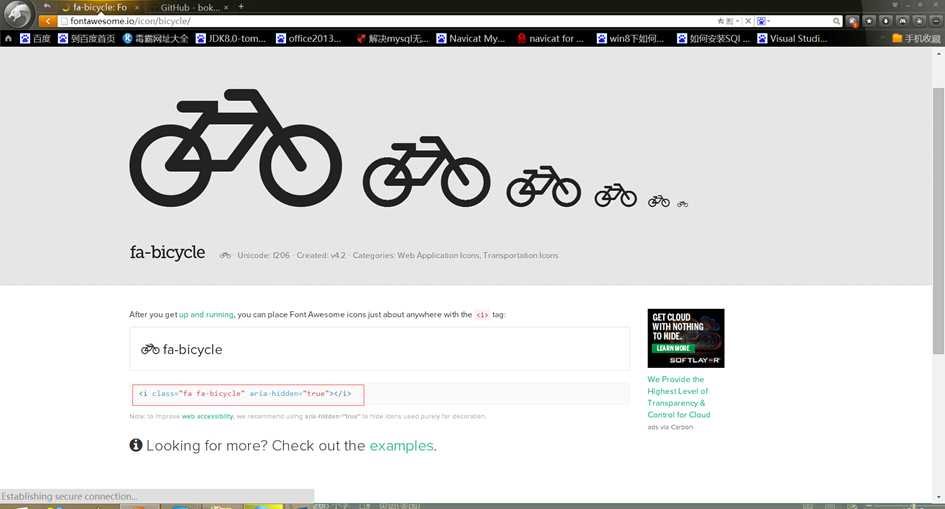Click the SoftLayer cloud ad image
This screenshot has height=509, width=945.
[x=686, y=338]
